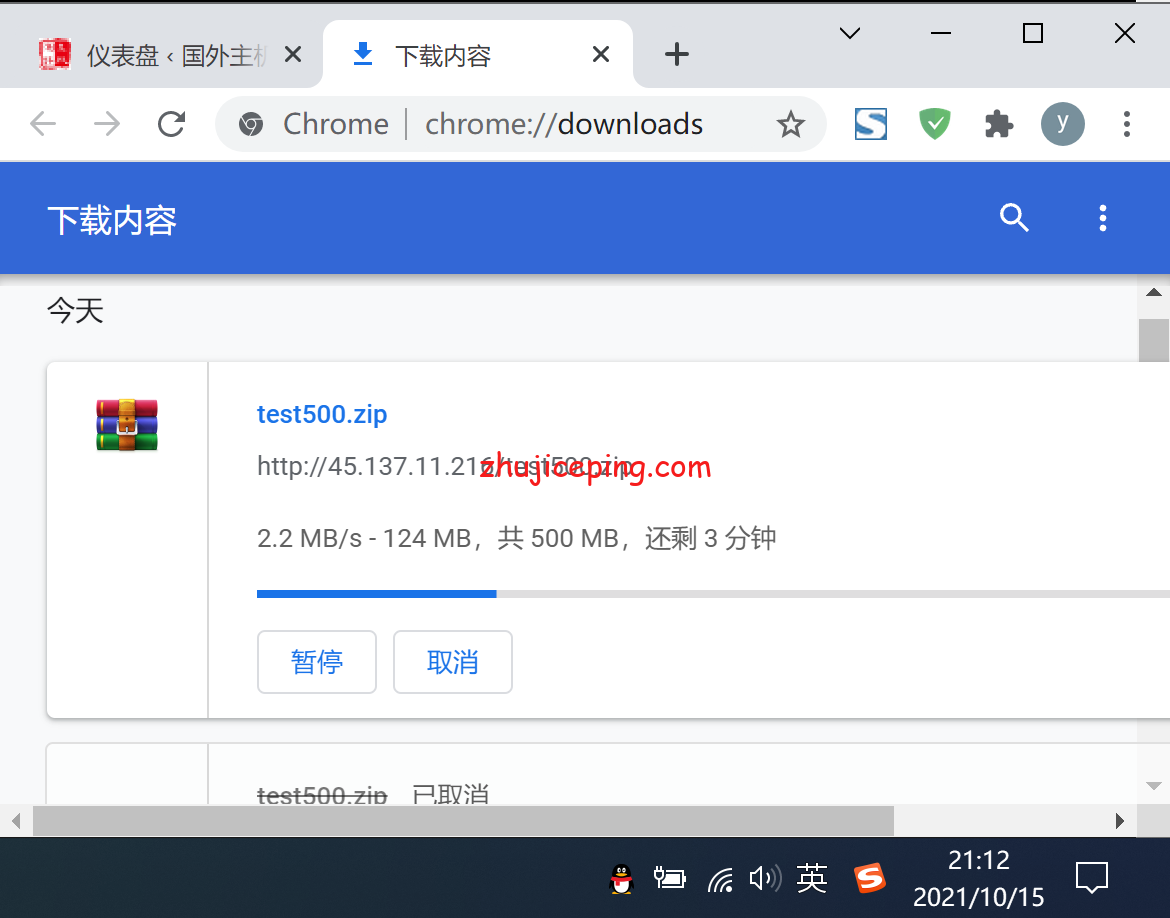Open the Sogou S extension icon
Screen dimensions: 1170x918
pos(871,124)
